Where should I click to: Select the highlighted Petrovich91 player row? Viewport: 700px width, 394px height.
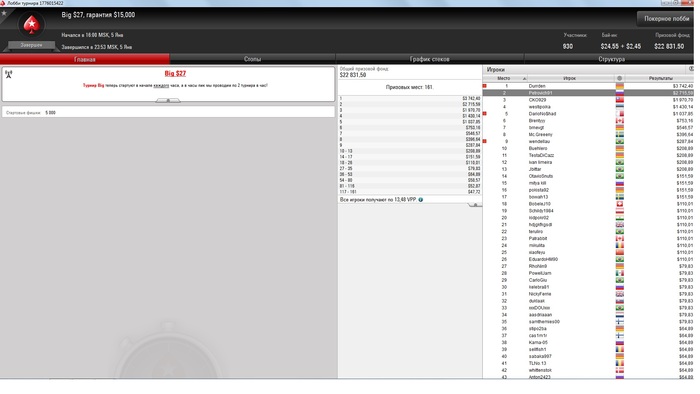588,93
